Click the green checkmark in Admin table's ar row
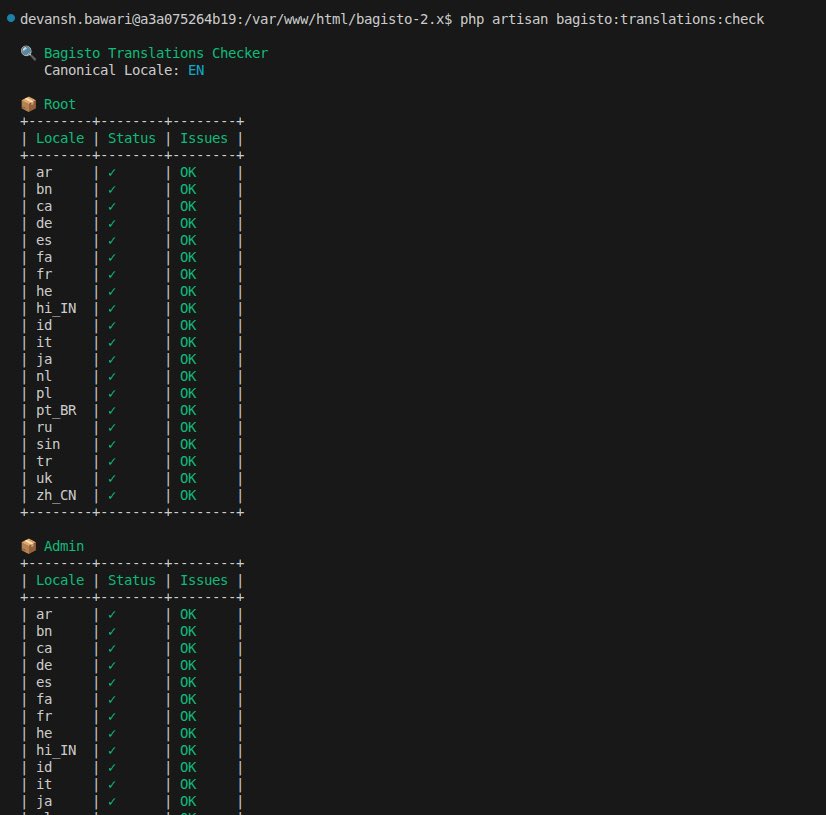The width and height of the screenshot is (826, 815). pos(112,614)
